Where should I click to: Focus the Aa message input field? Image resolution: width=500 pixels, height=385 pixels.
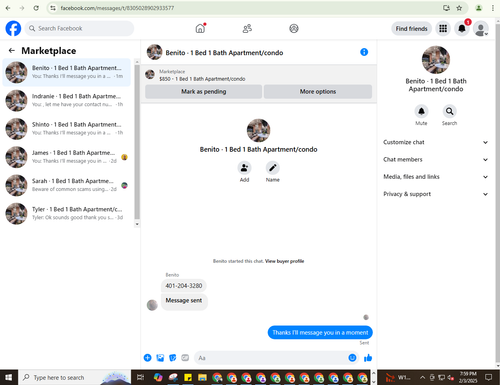pos(271,358)
